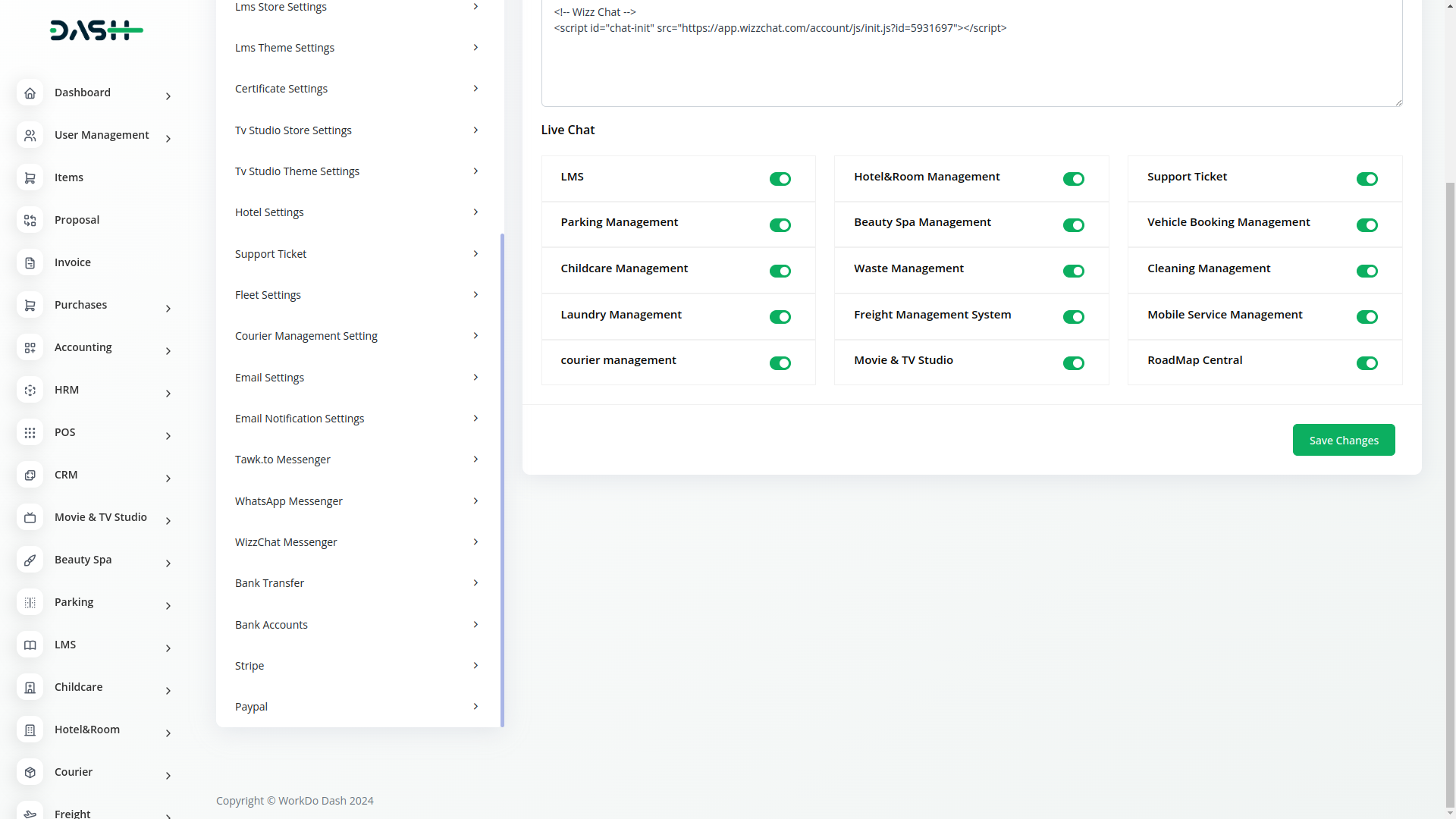Click the CRM icon in sidebar

click(30, 475)
